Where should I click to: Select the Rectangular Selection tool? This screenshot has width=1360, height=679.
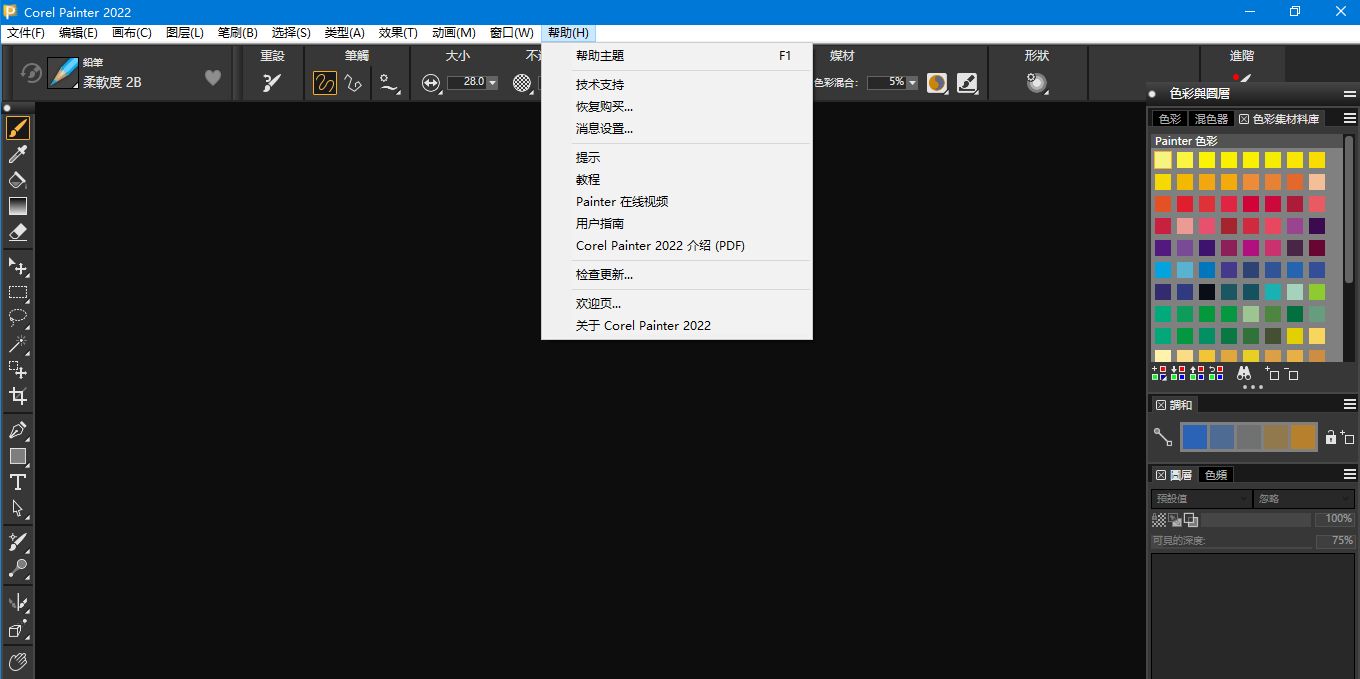click(x=18, y=293)
